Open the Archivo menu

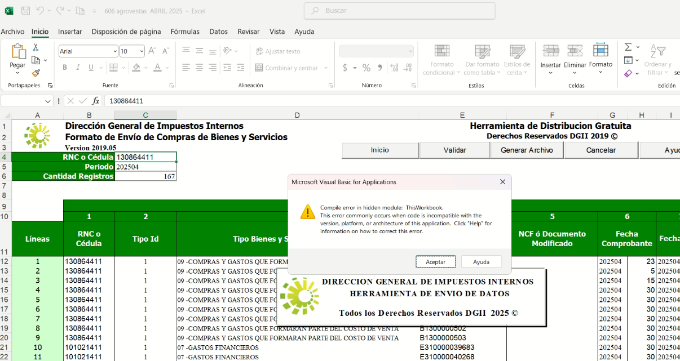[x=12, y=32]
